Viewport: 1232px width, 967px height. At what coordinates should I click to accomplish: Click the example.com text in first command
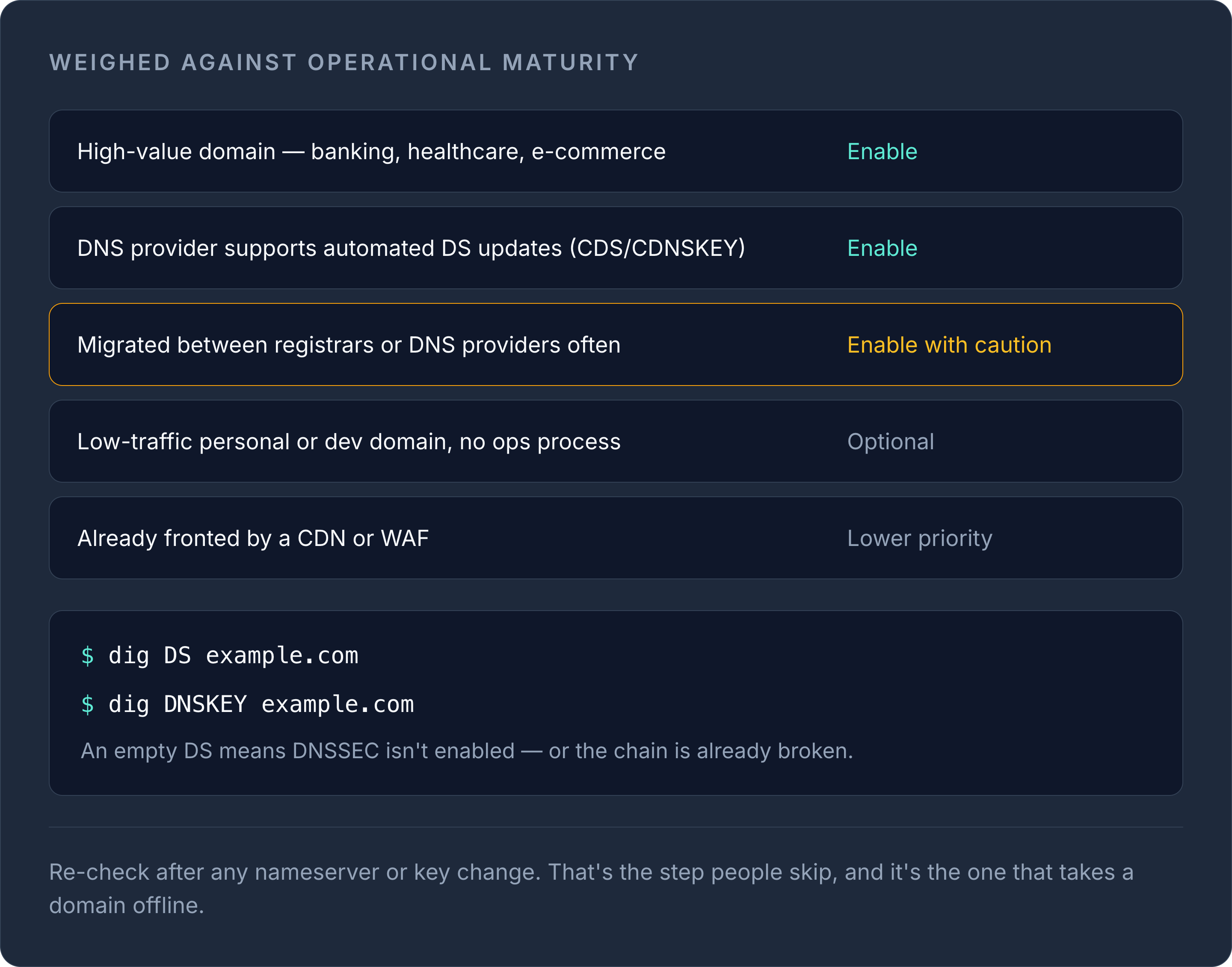point(282,656)
